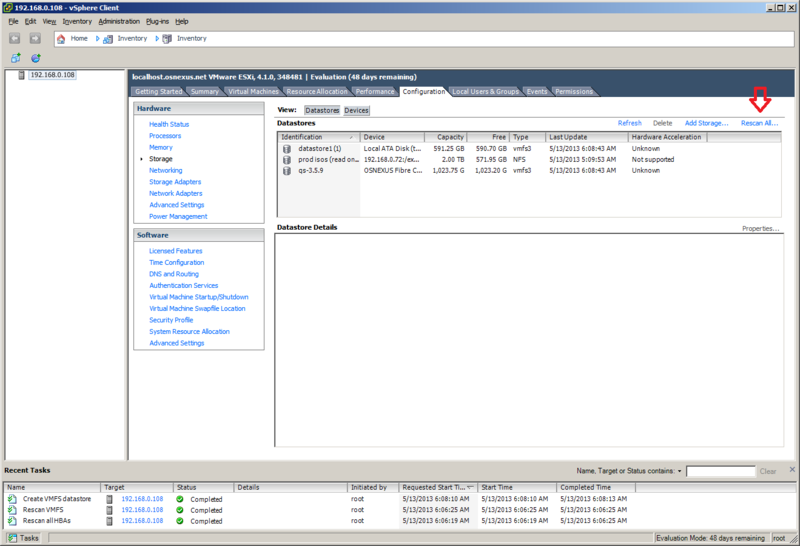Image resolution: width=800 pixels, height=546 pixels.
Task: Click the globe toolbar icon beside new VM icon
Action: point(36,58)
